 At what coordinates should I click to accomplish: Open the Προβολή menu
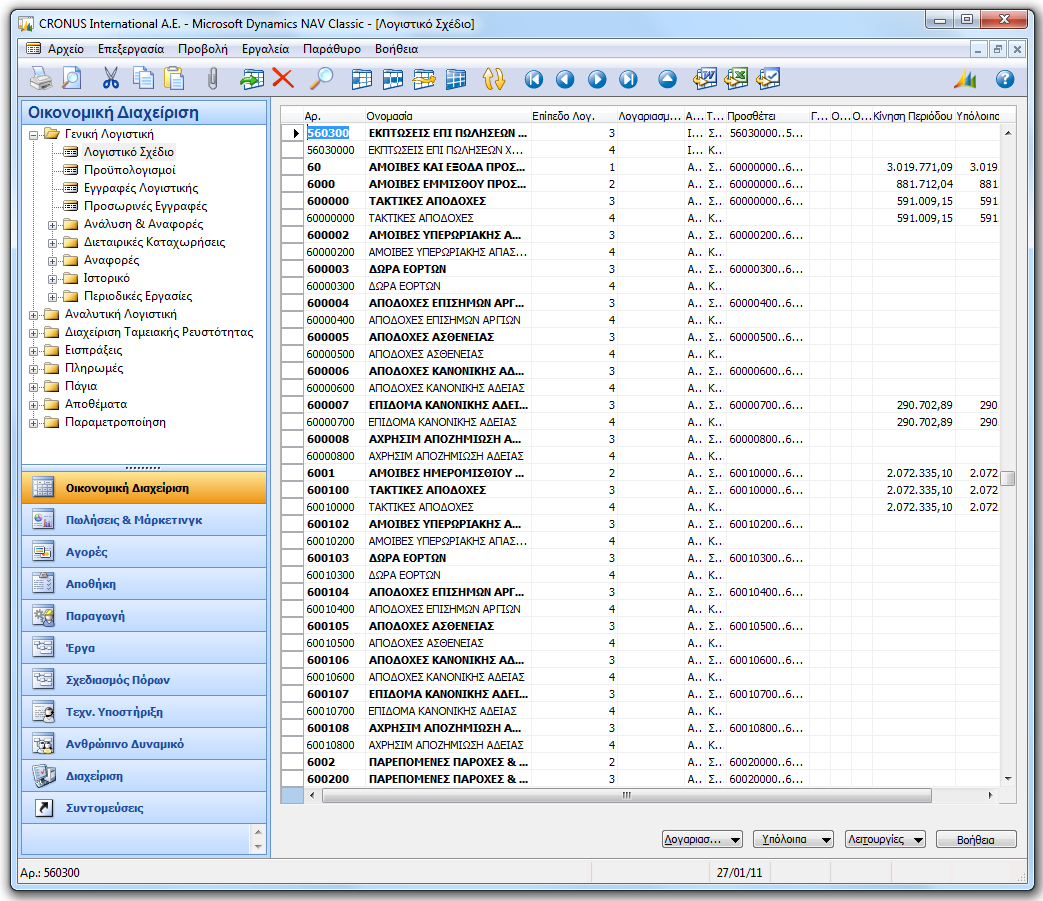(x=203, y=49)
